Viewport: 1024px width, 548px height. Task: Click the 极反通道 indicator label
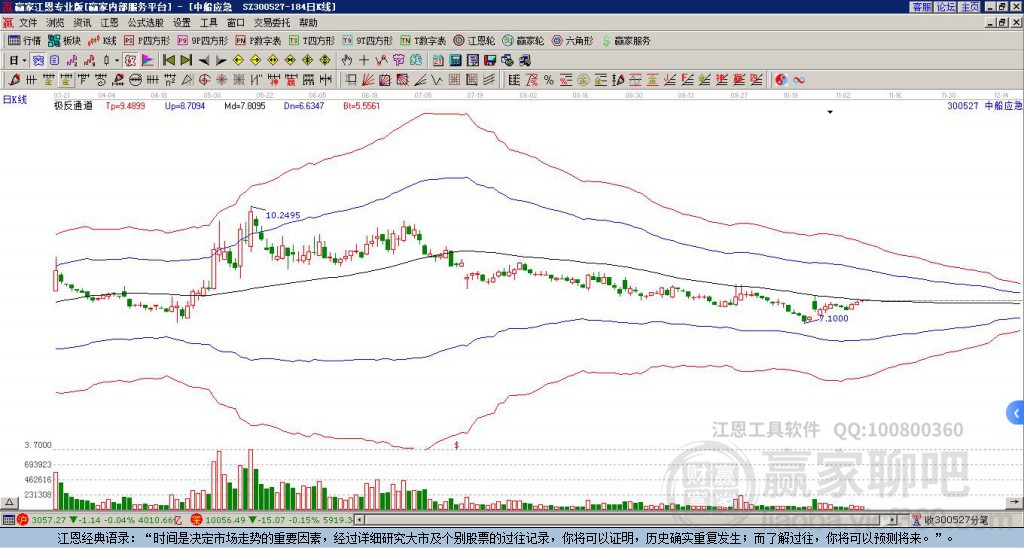coord(73,105)
